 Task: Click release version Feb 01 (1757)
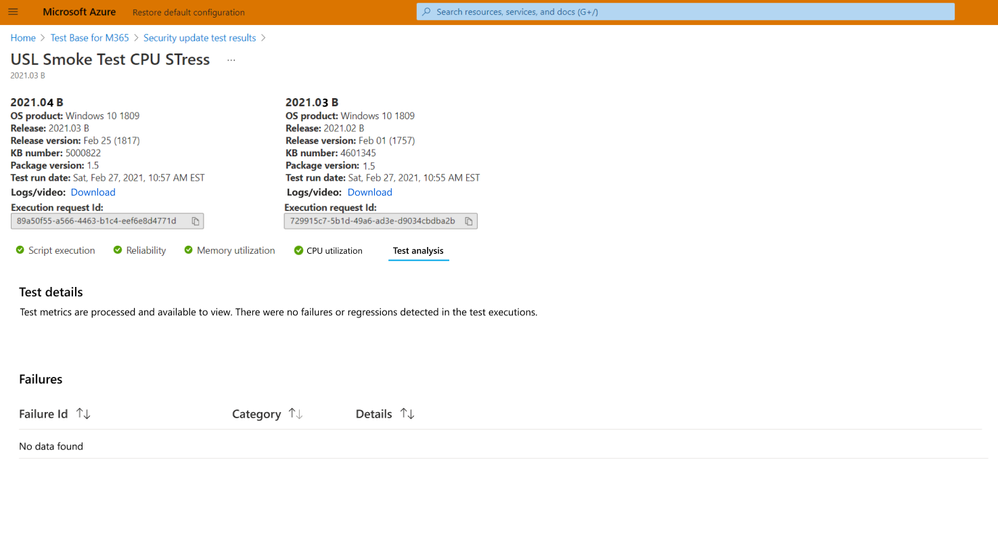(386, 141)
